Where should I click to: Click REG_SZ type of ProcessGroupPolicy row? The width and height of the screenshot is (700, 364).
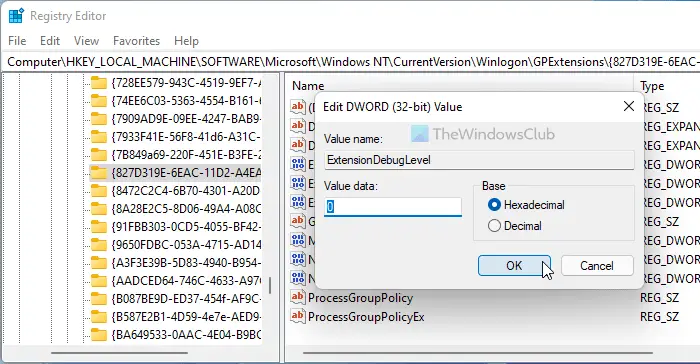coord(659,298)
